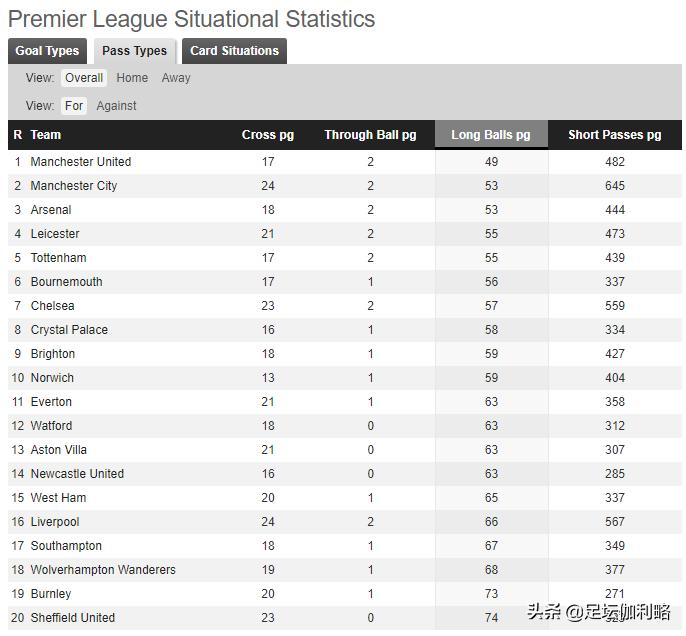This screenshot has width=686, height=636.
Task: Go to Wolverhampton Wanderers team link
Action: (103, 570)
